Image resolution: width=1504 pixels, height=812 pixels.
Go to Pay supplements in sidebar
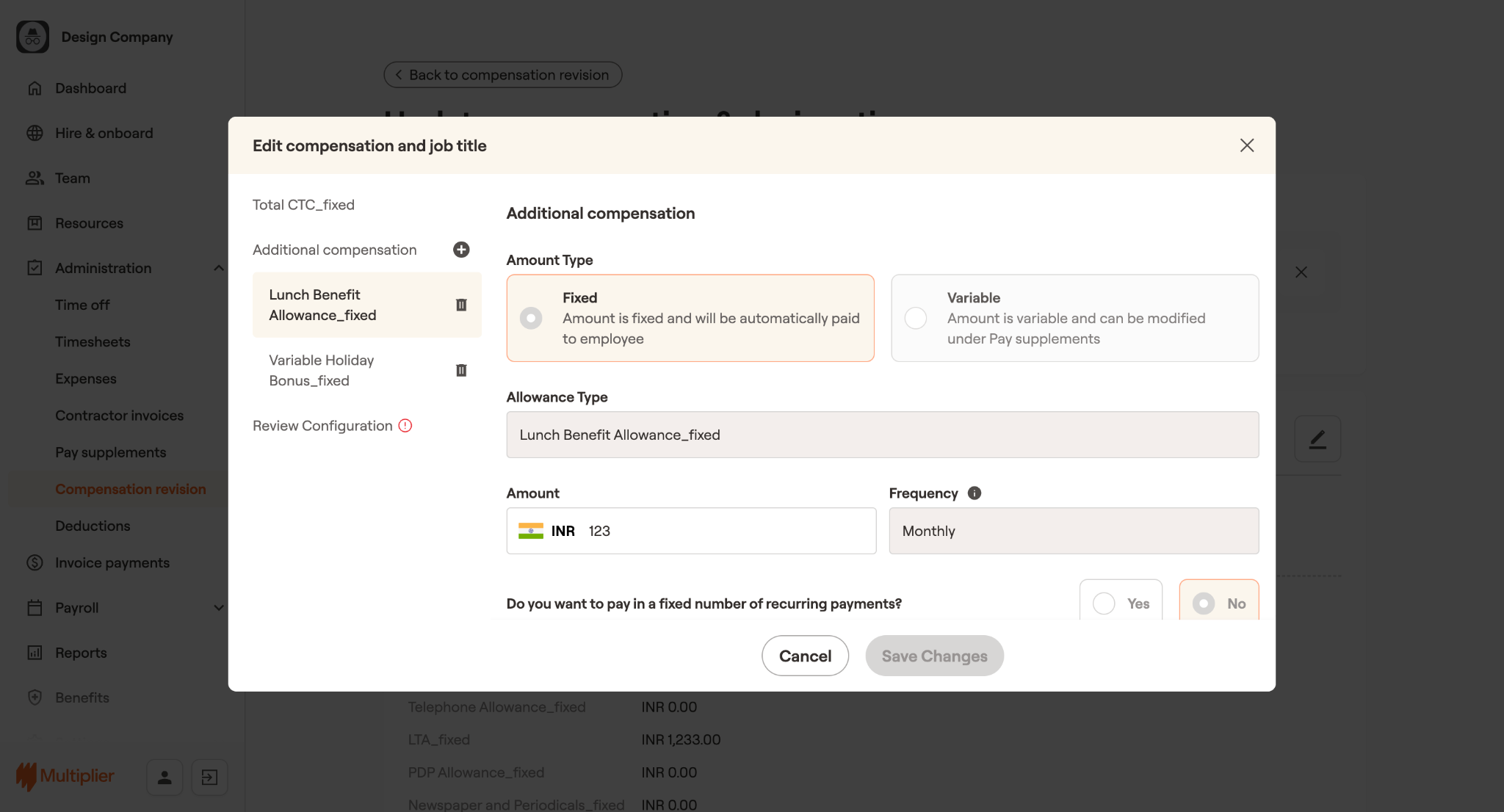click(x=110, y=452)
